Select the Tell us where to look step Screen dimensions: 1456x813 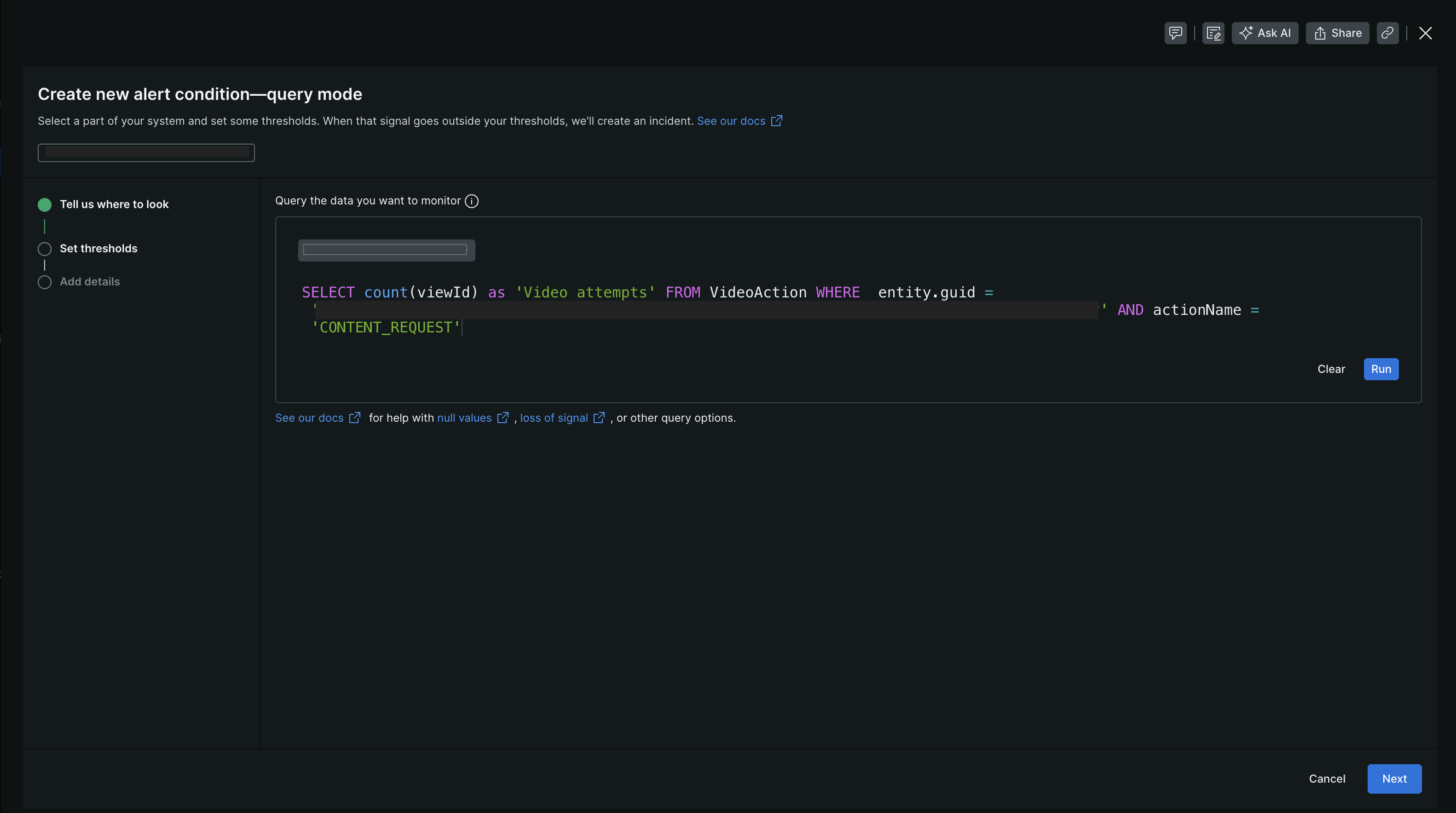coord(114,204)
